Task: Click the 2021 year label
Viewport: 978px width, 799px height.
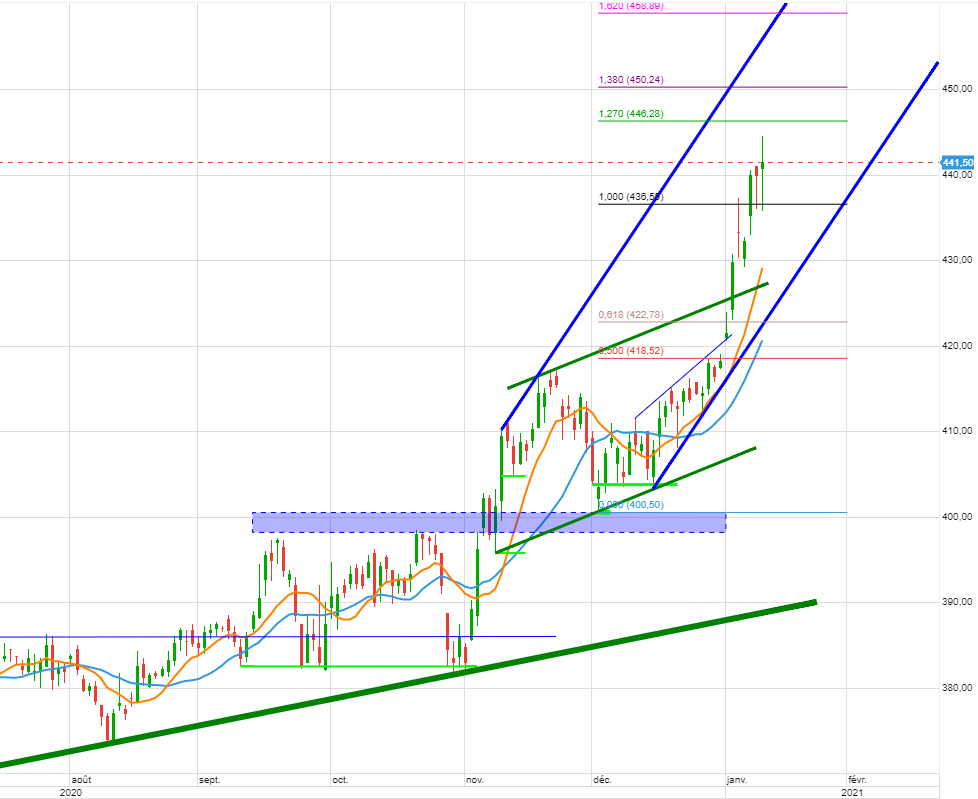Action: point(852,792)
